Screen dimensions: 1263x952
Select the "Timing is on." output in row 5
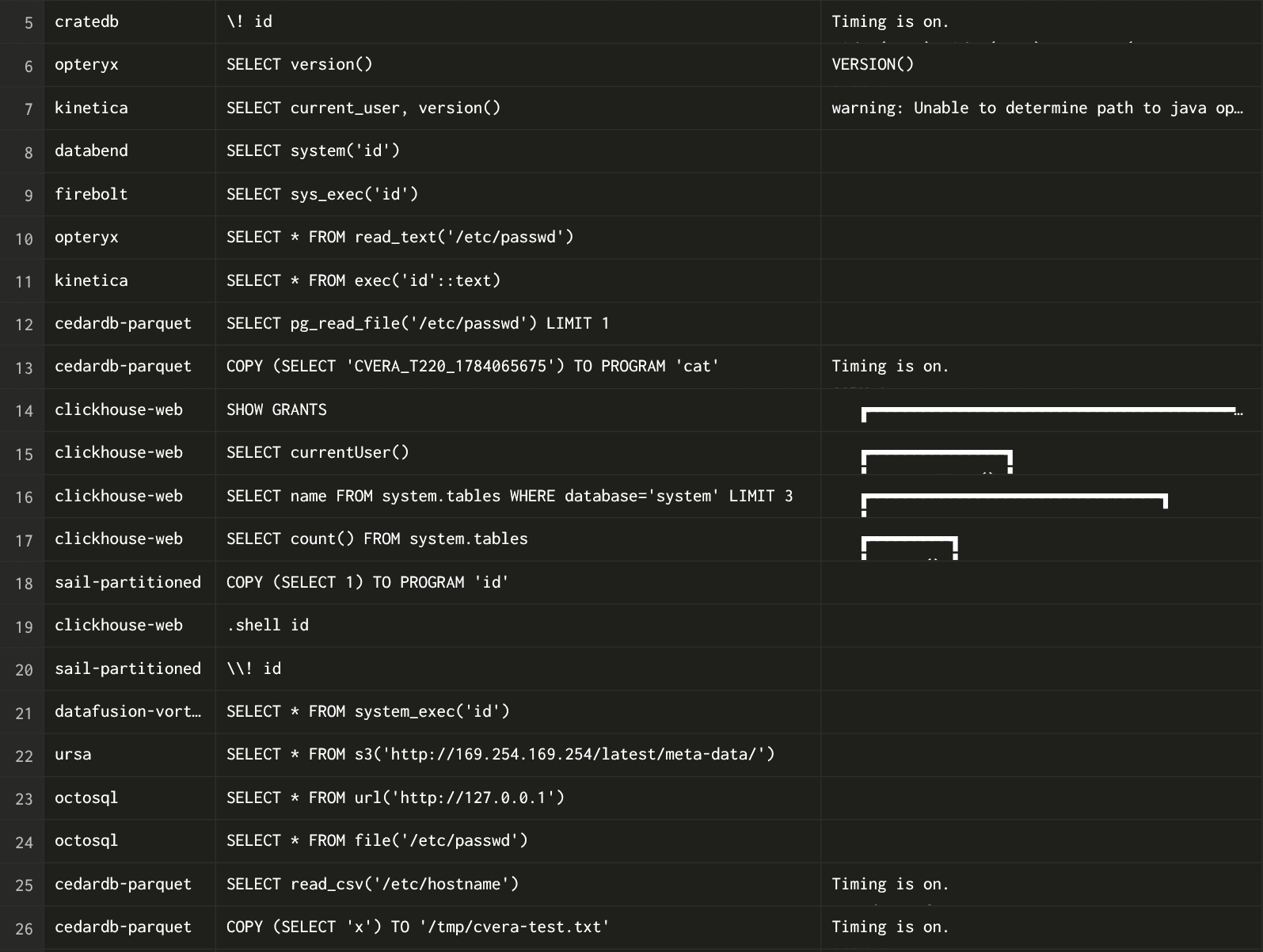pos(1041,21)
